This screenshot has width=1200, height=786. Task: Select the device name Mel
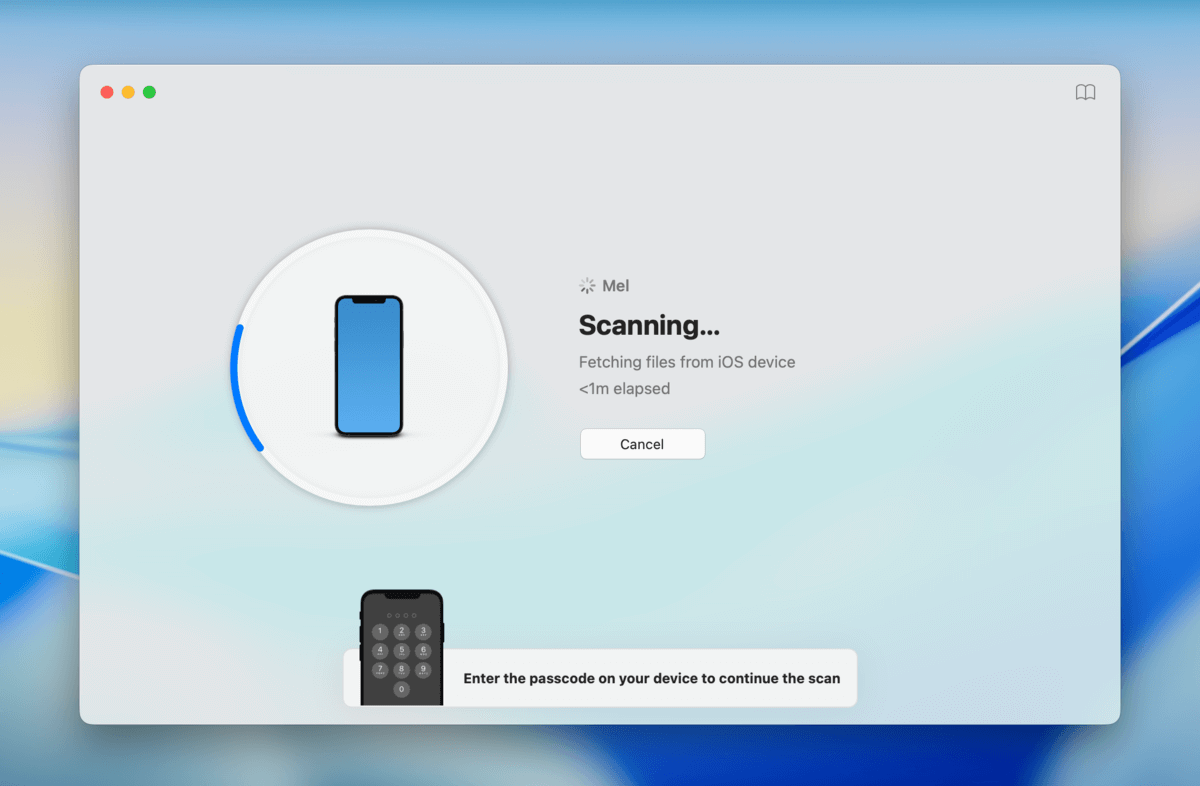click(x=615, y=285)
